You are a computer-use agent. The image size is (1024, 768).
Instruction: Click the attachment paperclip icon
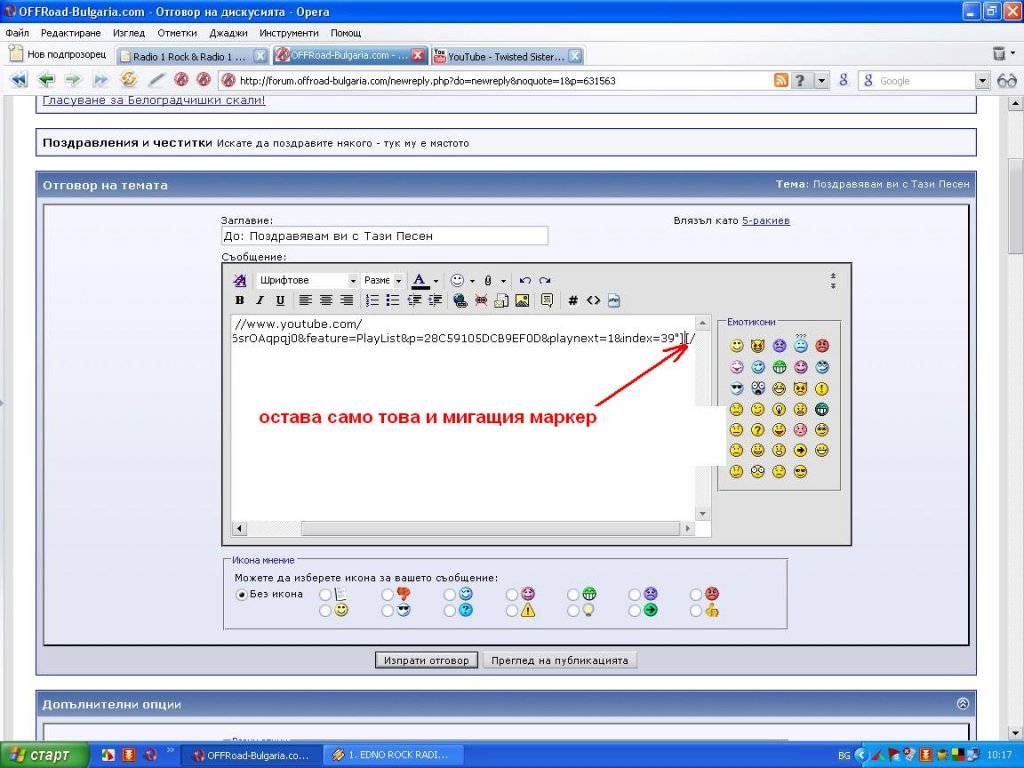coord(488,280)
